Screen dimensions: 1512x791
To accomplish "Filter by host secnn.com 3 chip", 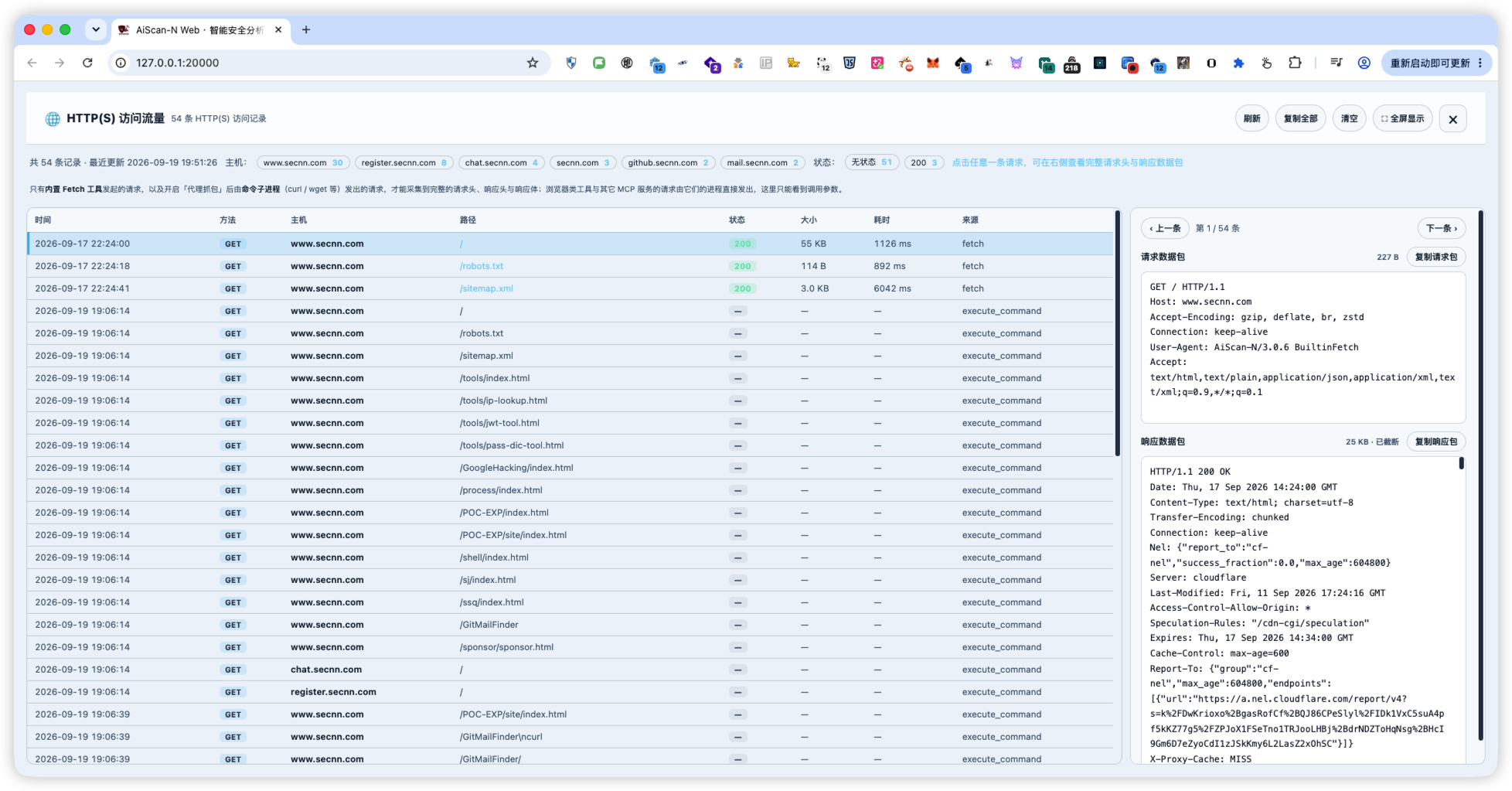I will [x=583, y=162].
